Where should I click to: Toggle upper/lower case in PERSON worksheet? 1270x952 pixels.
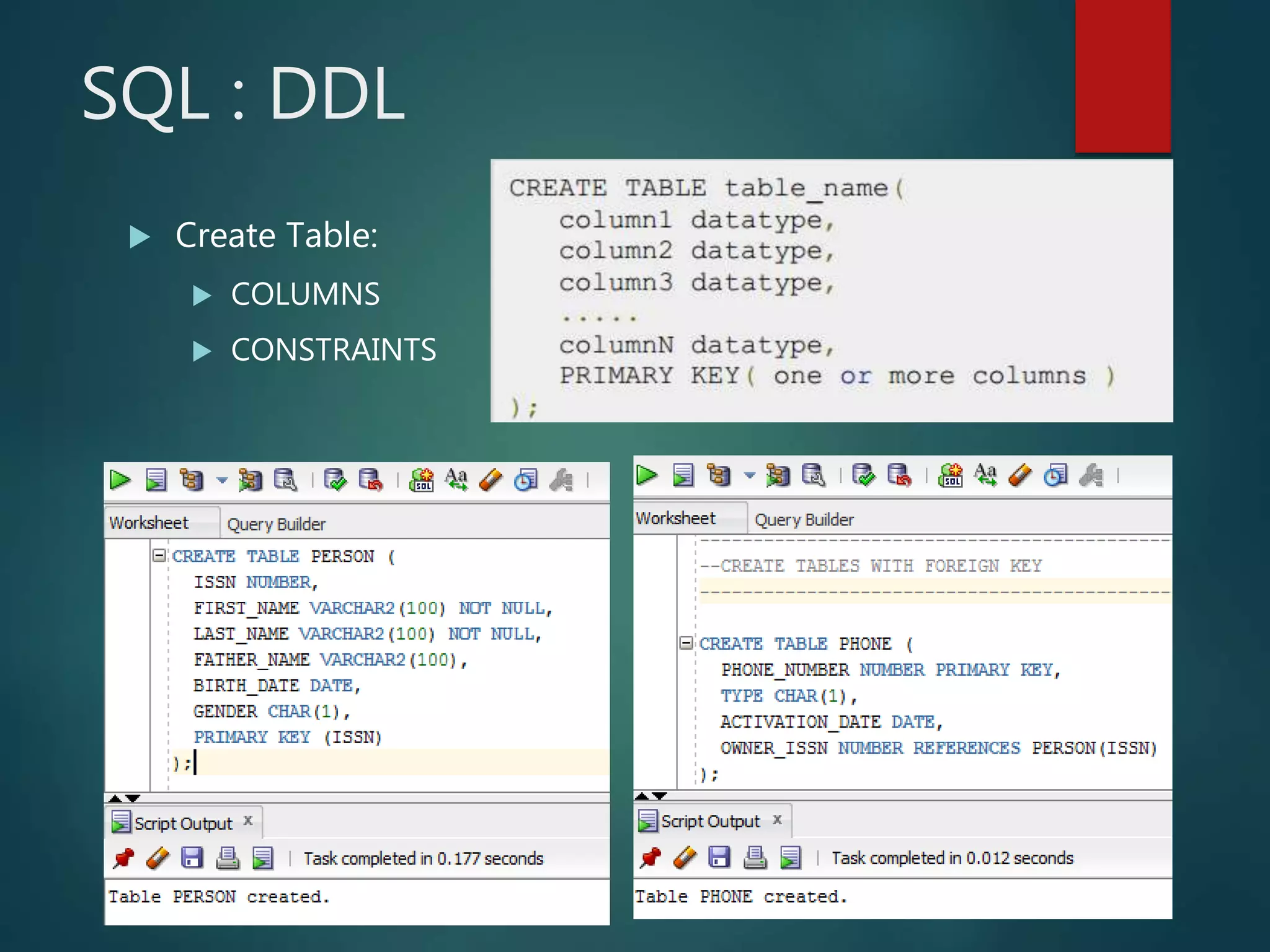pos(456,480)
